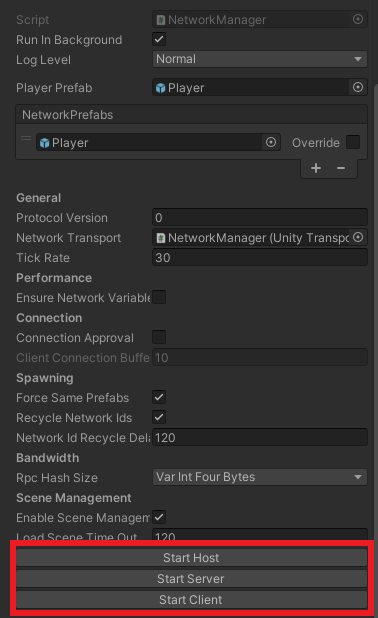Click the General section heading
This screenshot has width=378, height=618.
click(x=39, y=198)
